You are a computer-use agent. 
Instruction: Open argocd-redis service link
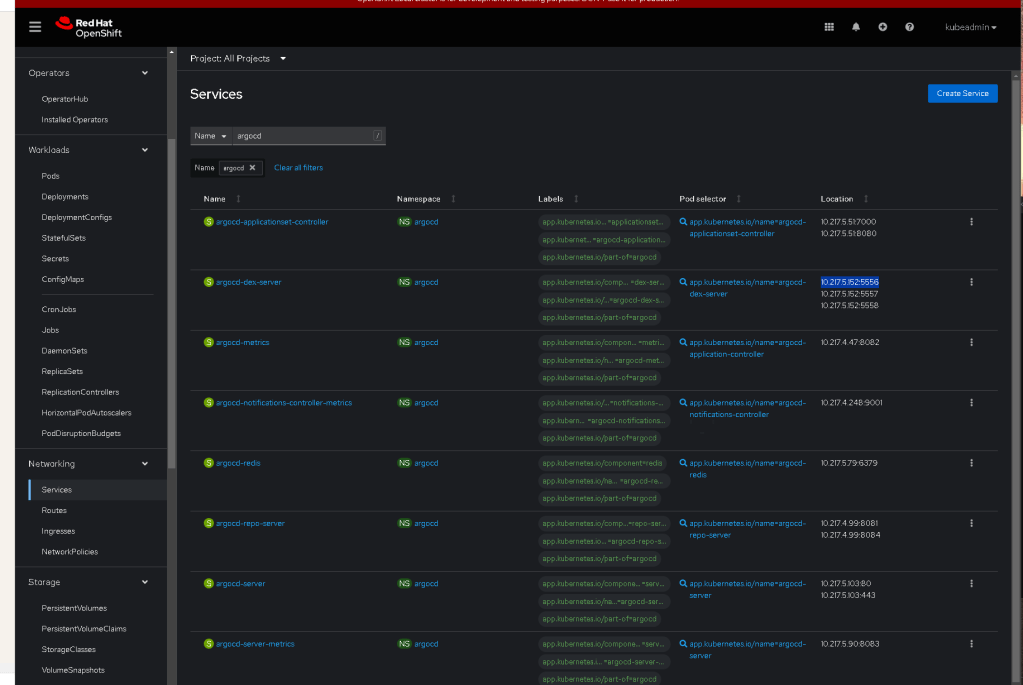pos(238,463)
